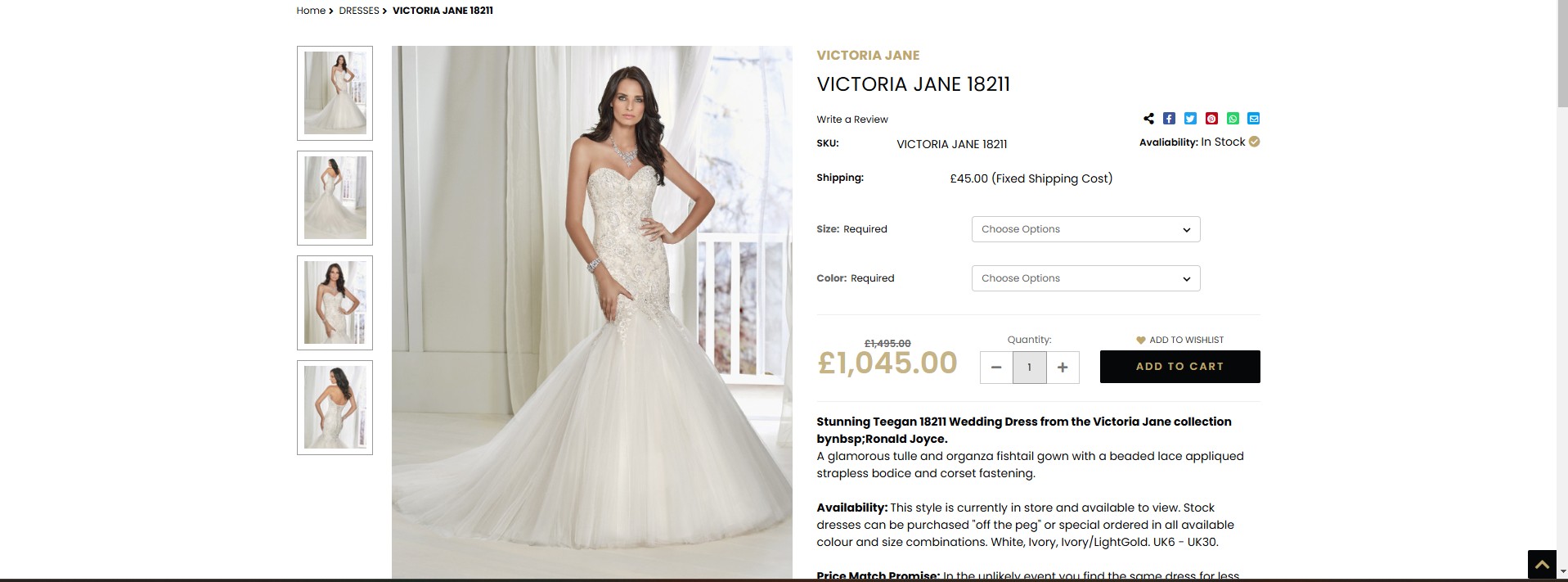This screenshot has height=582, width=1568.
Task: Share product by email icon
Action: pos(1254,119)
